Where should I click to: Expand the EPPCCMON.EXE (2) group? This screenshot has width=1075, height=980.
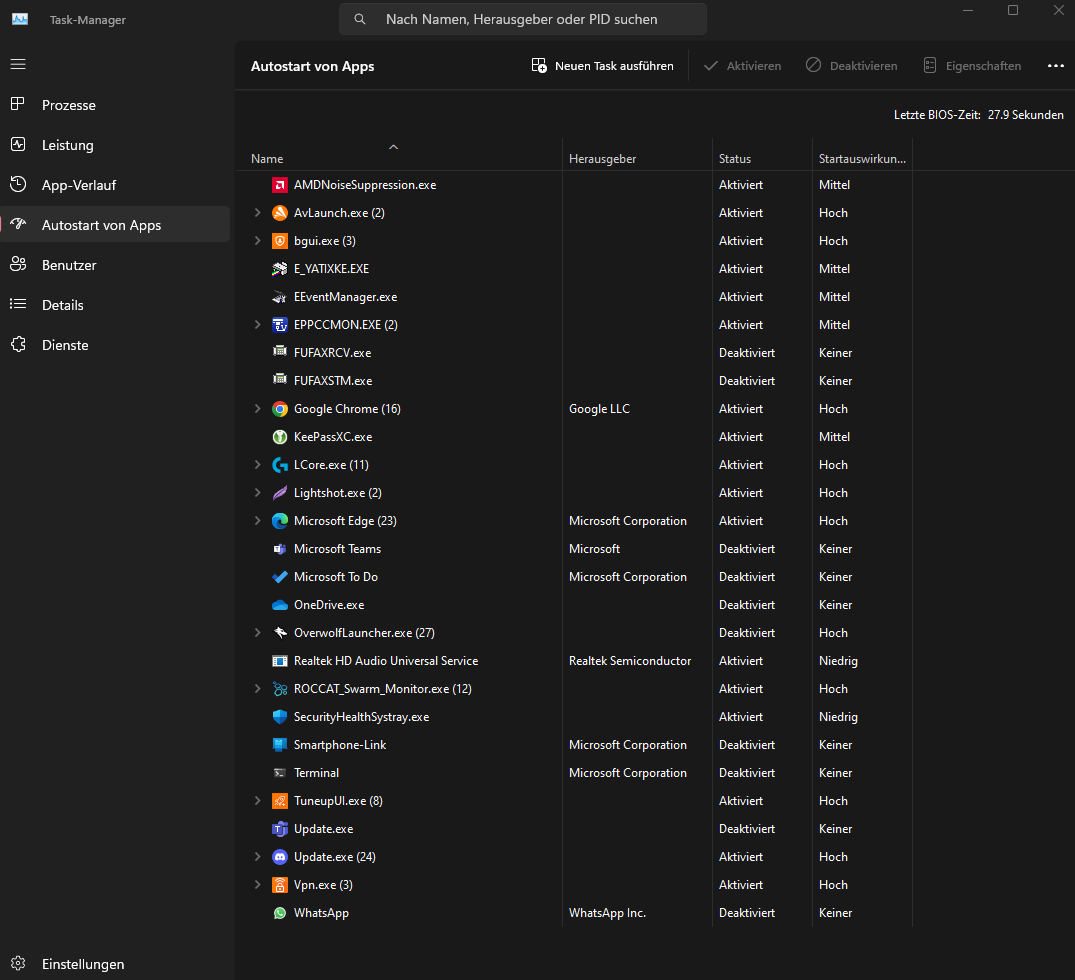click(x=258, y=325)
